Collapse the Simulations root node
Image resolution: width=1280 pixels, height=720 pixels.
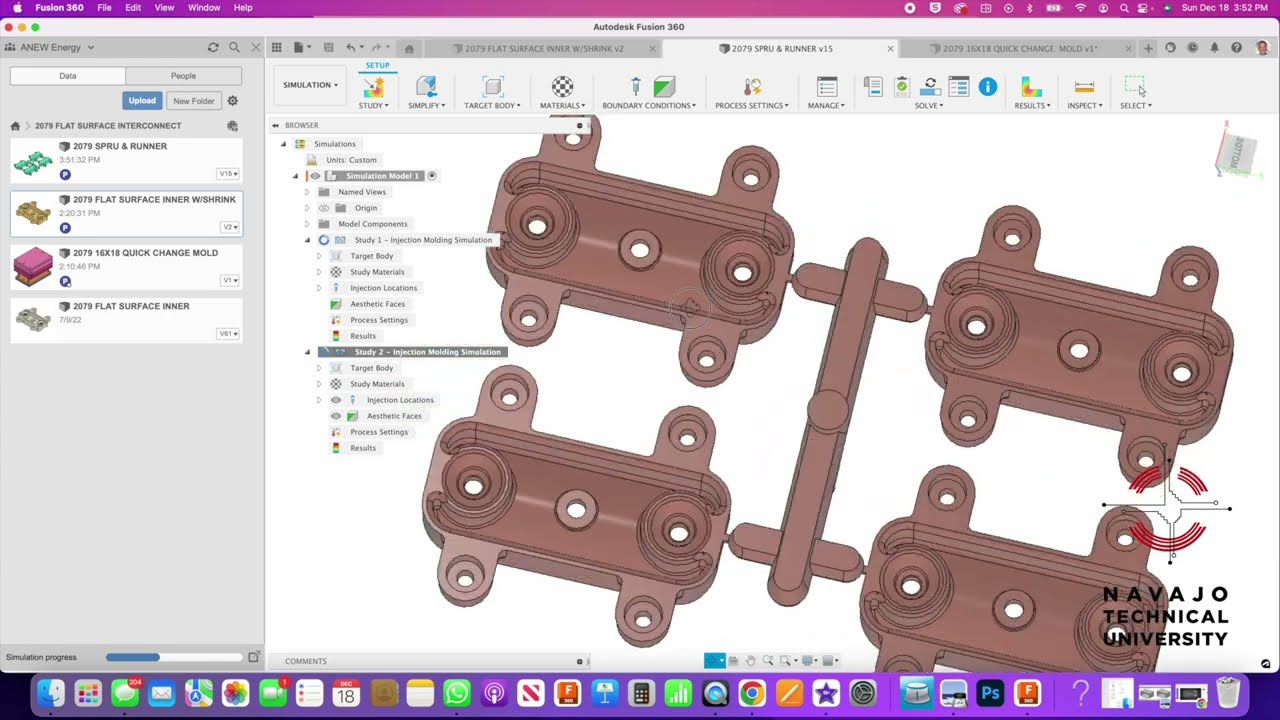[x=283, y=144]
